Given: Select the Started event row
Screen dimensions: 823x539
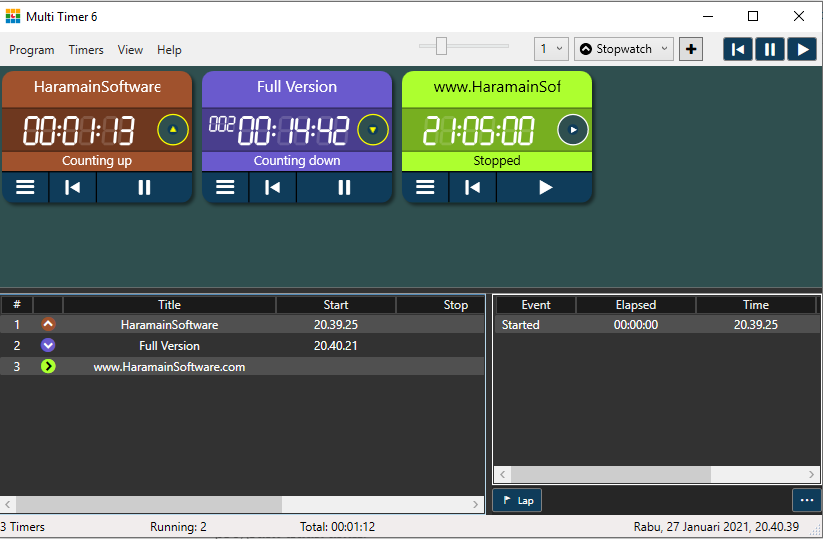Looking at the screenshot, I should click(x=657, y=324).
